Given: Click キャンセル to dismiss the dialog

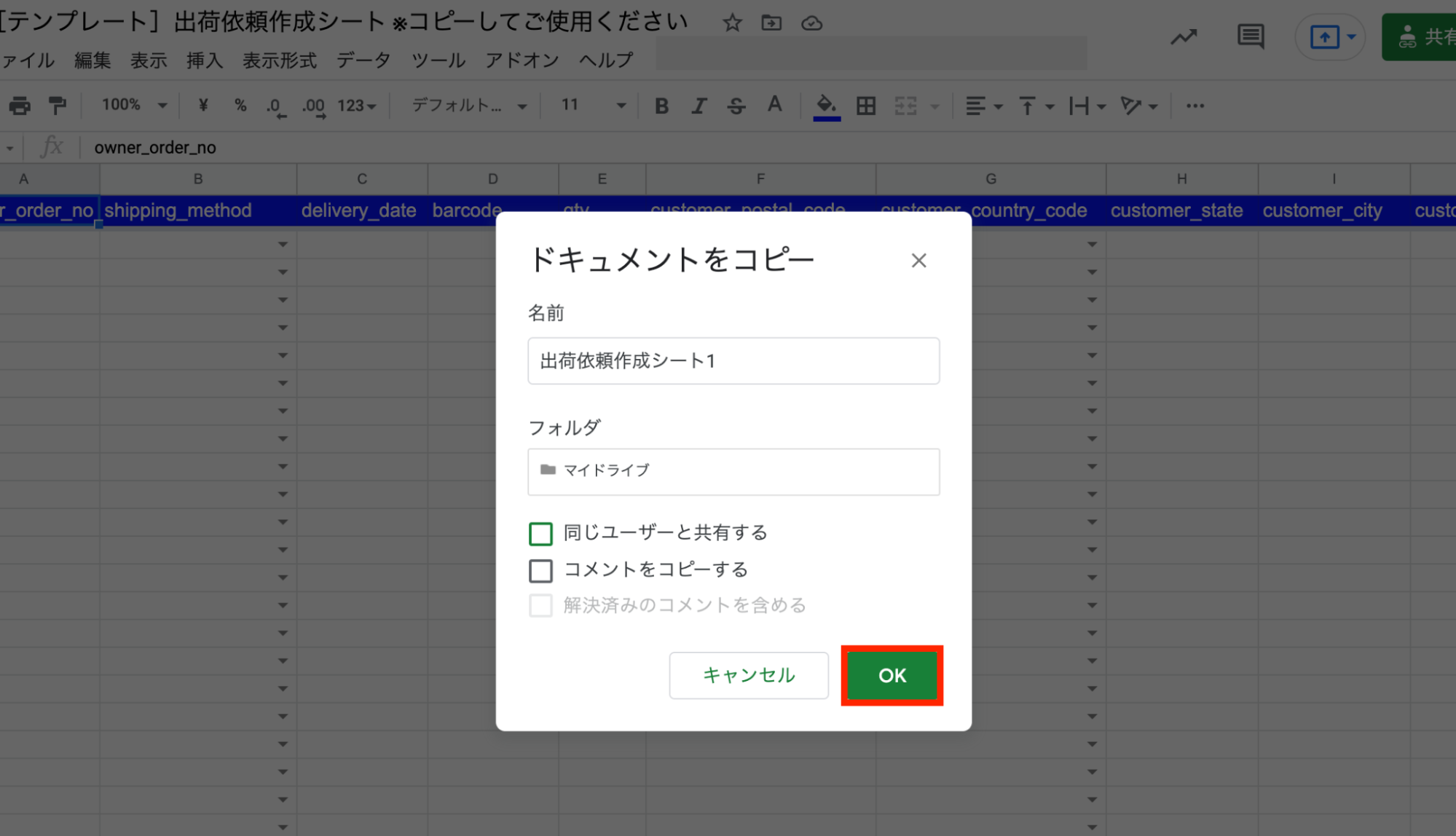Looking at the screenshot, I should click(x=748, y=675).
